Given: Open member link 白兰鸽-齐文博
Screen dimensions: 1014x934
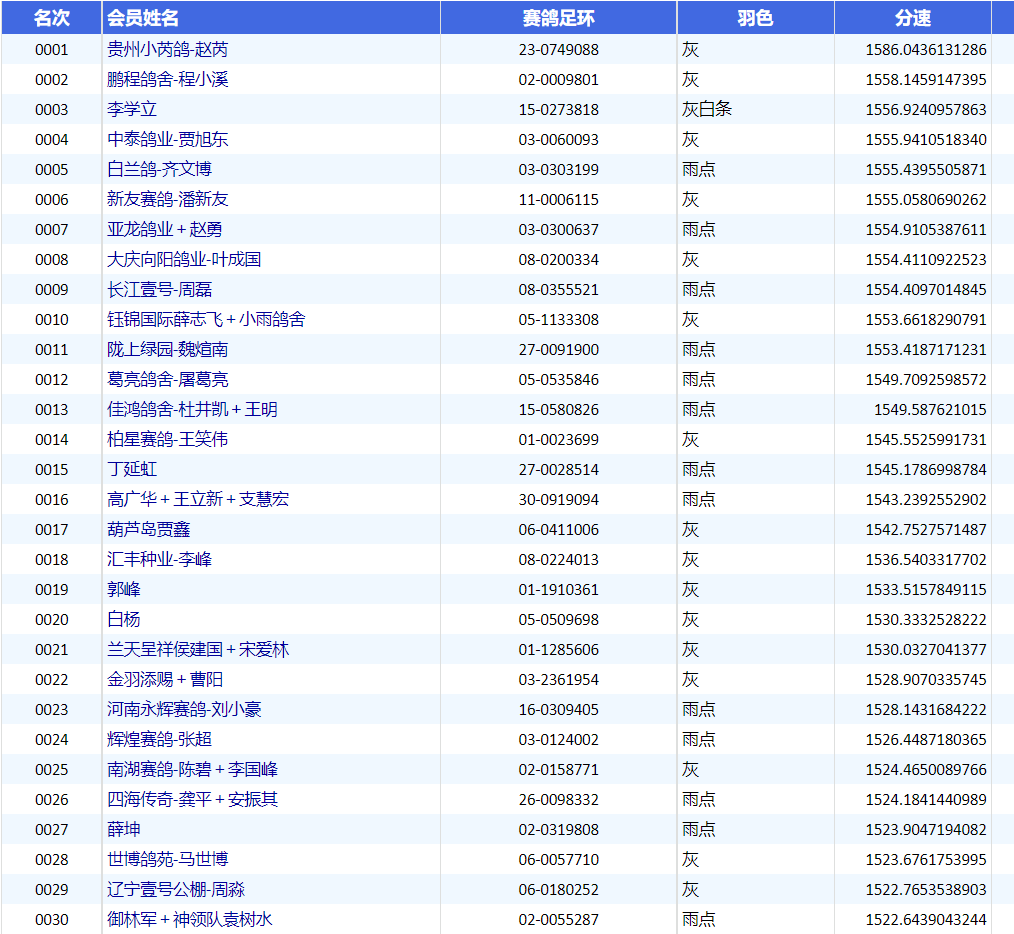Looking at the screenshot, I should [x=159, y=169].
